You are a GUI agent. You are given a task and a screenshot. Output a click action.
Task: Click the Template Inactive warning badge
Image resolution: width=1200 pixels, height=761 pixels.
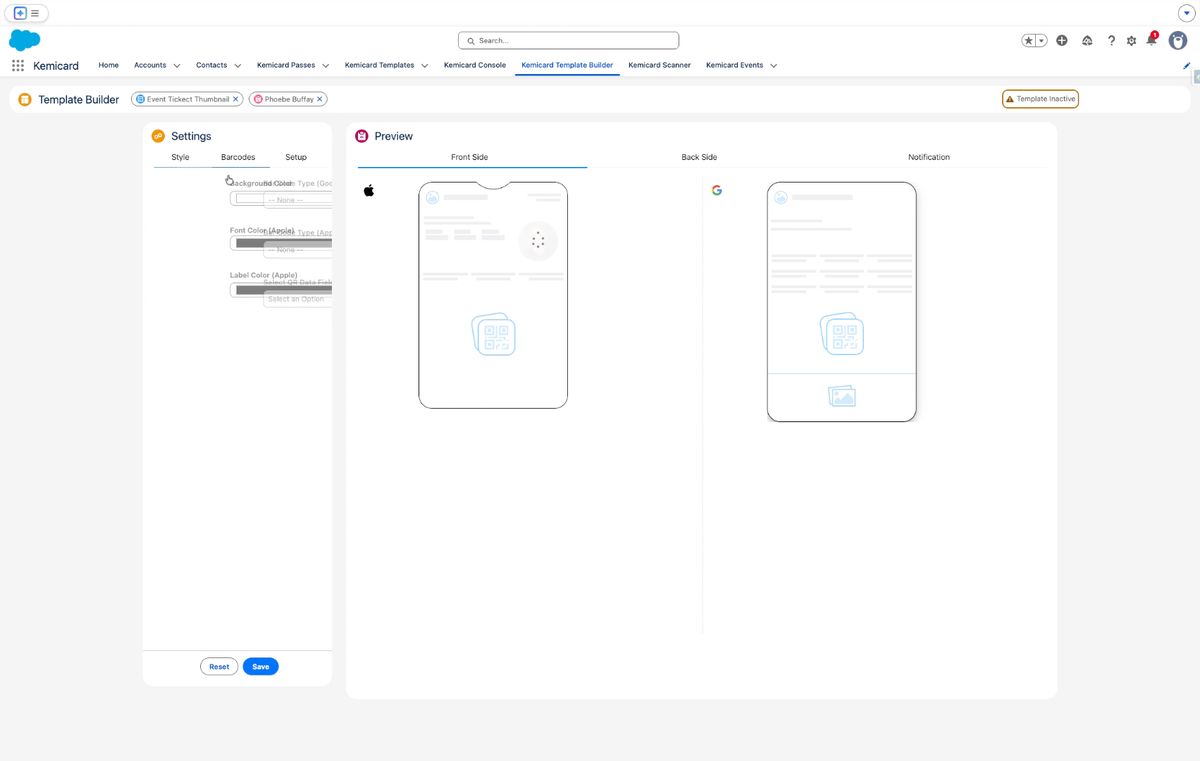click(1040, 99)
